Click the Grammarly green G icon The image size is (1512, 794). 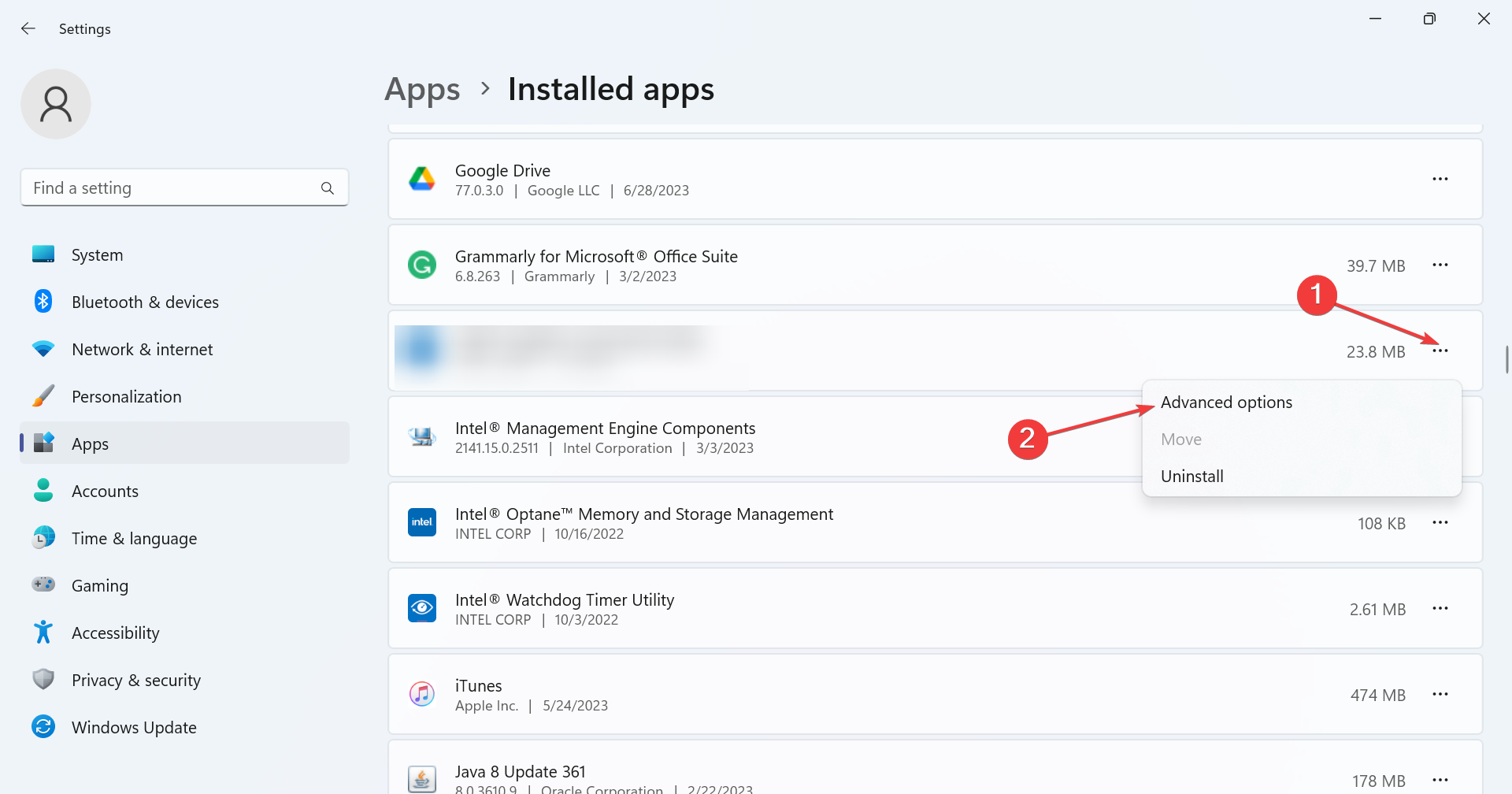coord(422,265)
